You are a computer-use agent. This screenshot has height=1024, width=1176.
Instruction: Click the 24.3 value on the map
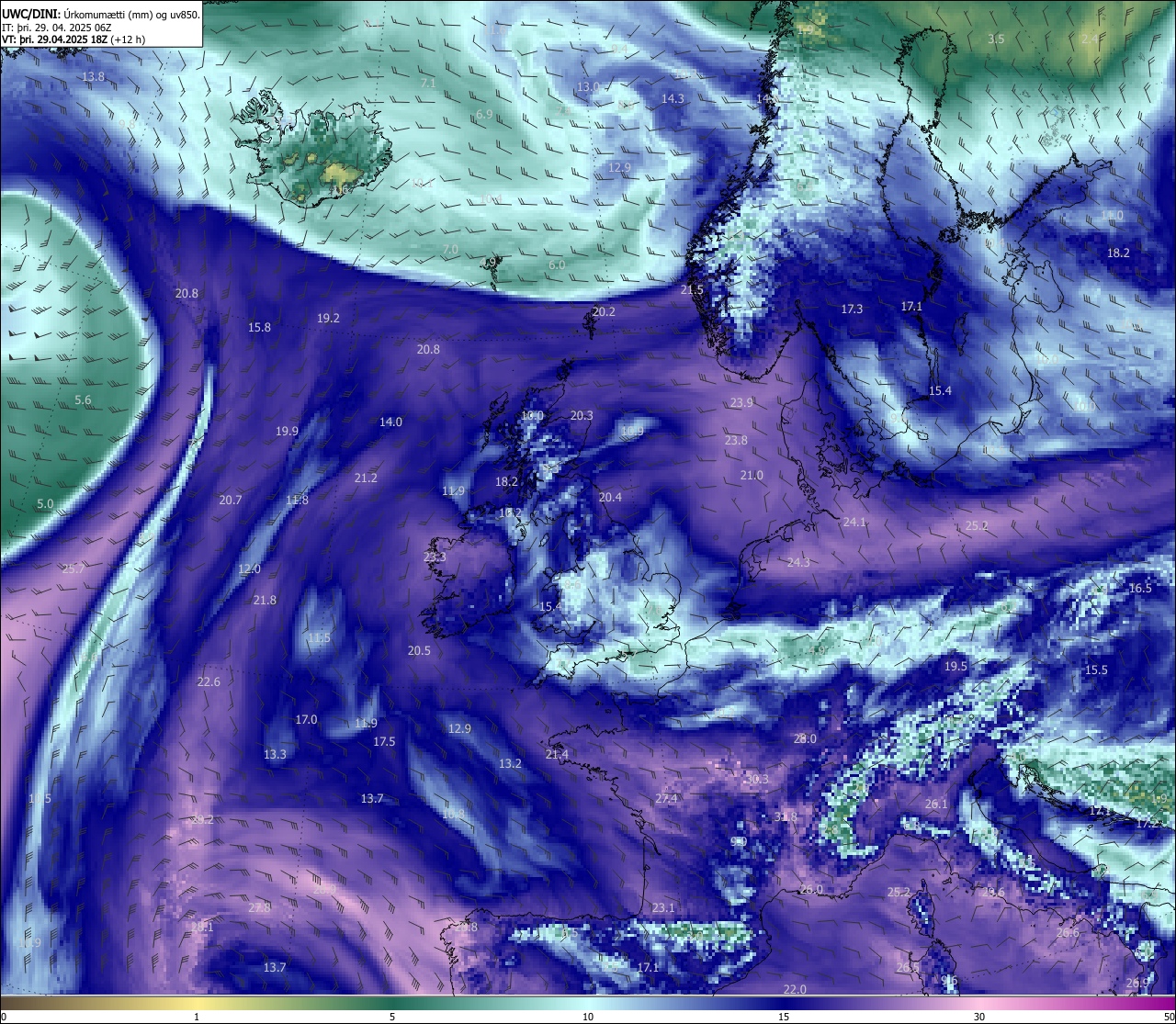point(798,563)
